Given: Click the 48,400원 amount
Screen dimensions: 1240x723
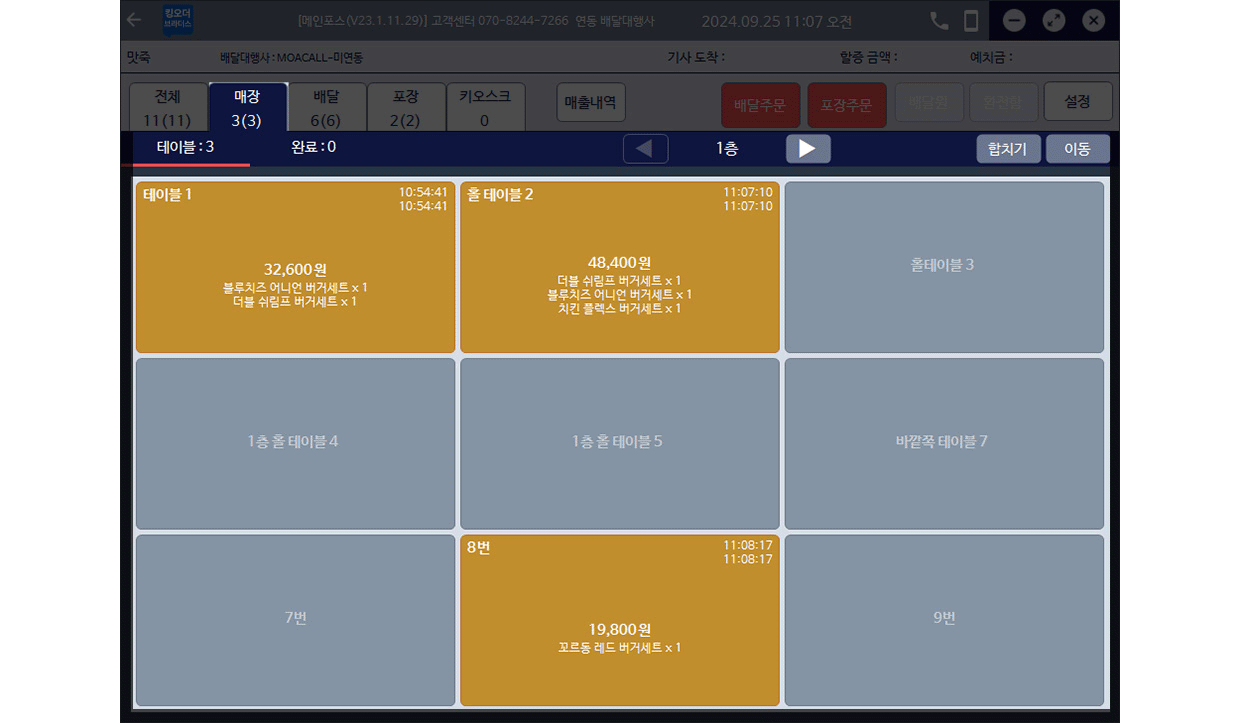Looking at the screenshot, I should point(620,263).
